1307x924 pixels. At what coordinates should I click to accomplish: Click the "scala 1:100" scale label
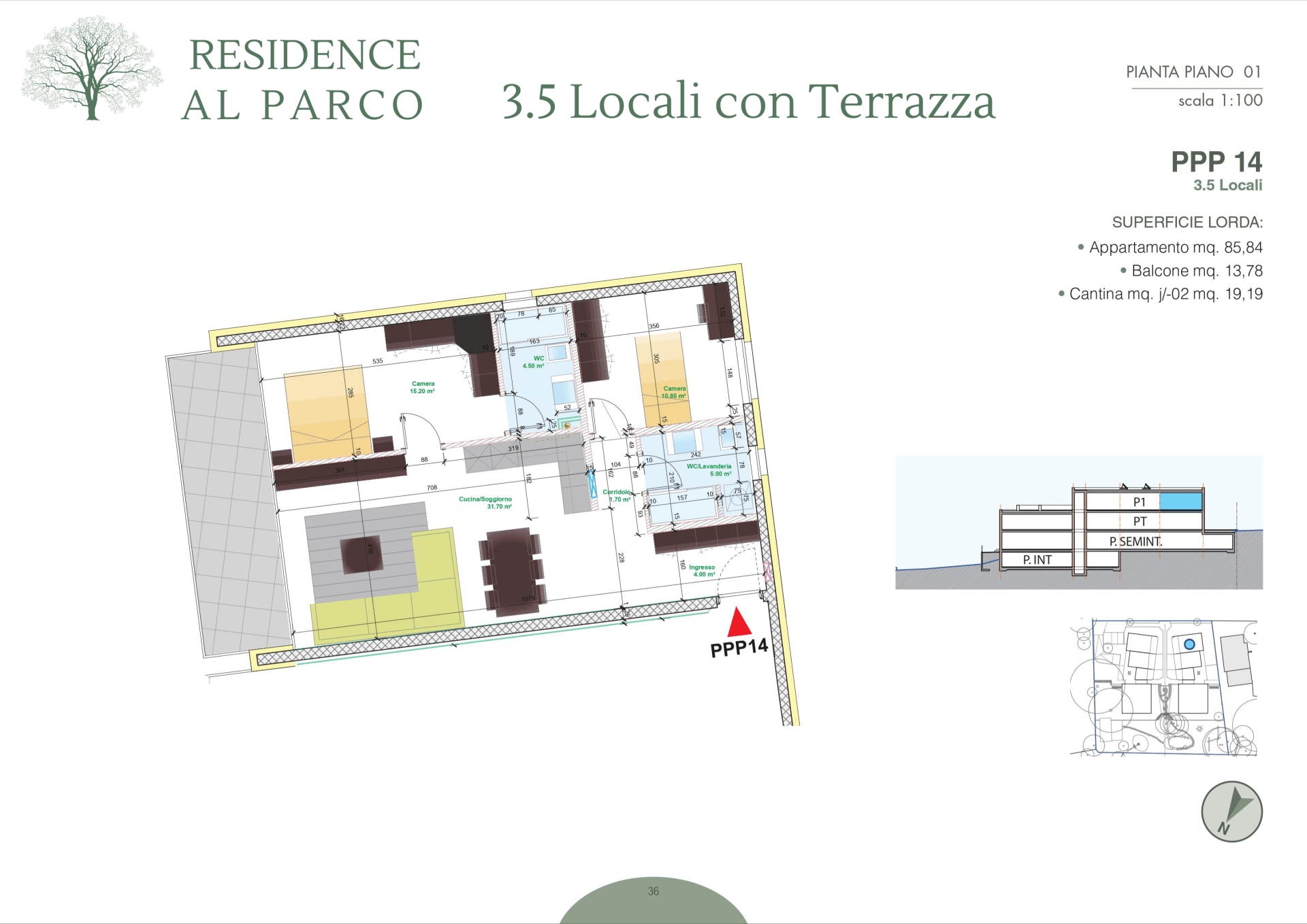click(1220, 101)
